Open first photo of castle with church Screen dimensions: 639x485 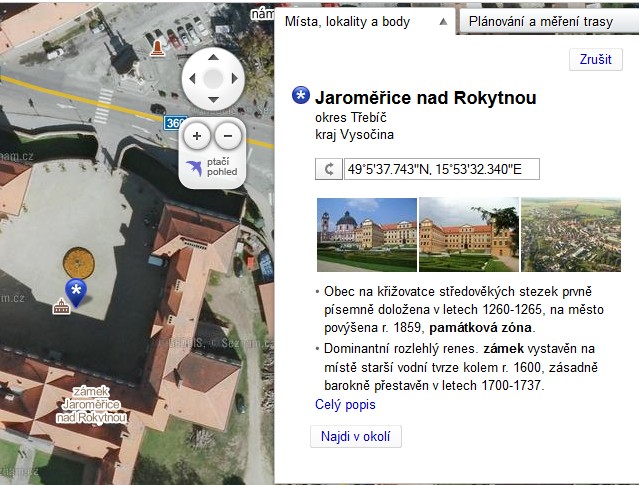[367, 235]
